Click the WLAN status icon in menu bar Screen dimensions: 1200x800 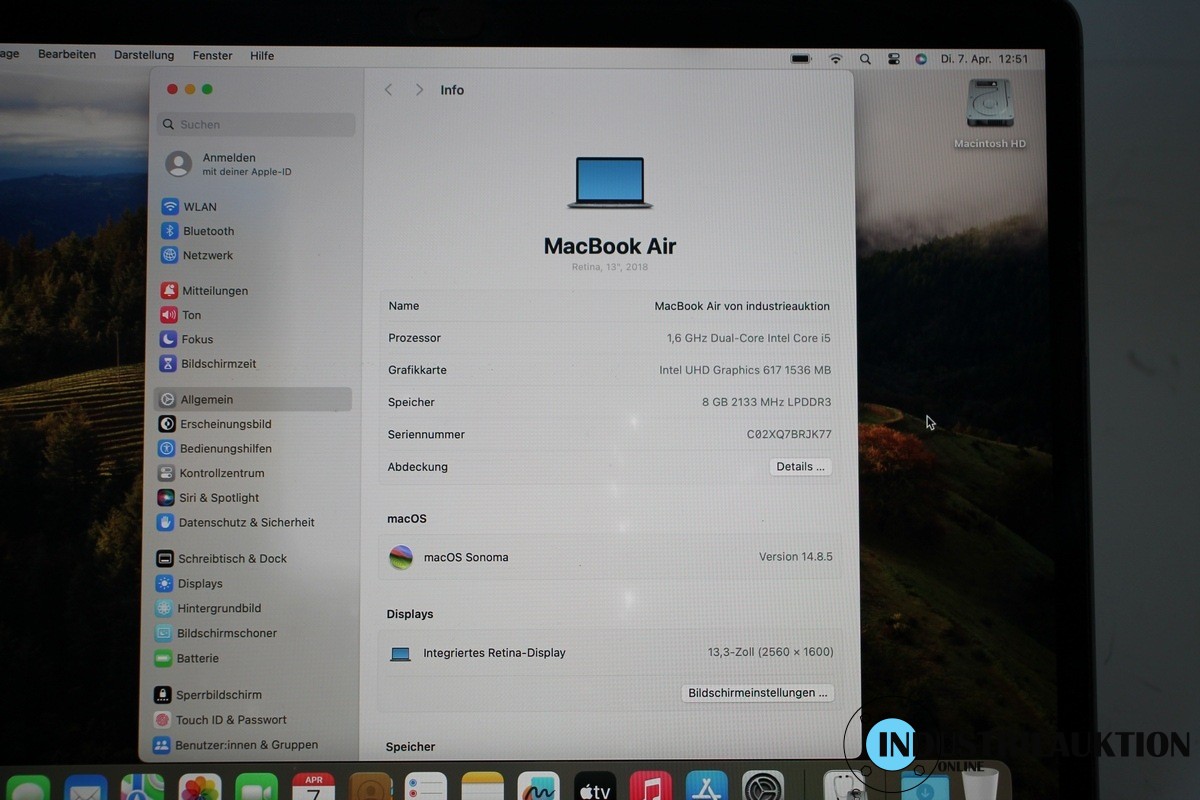point(835,59)
